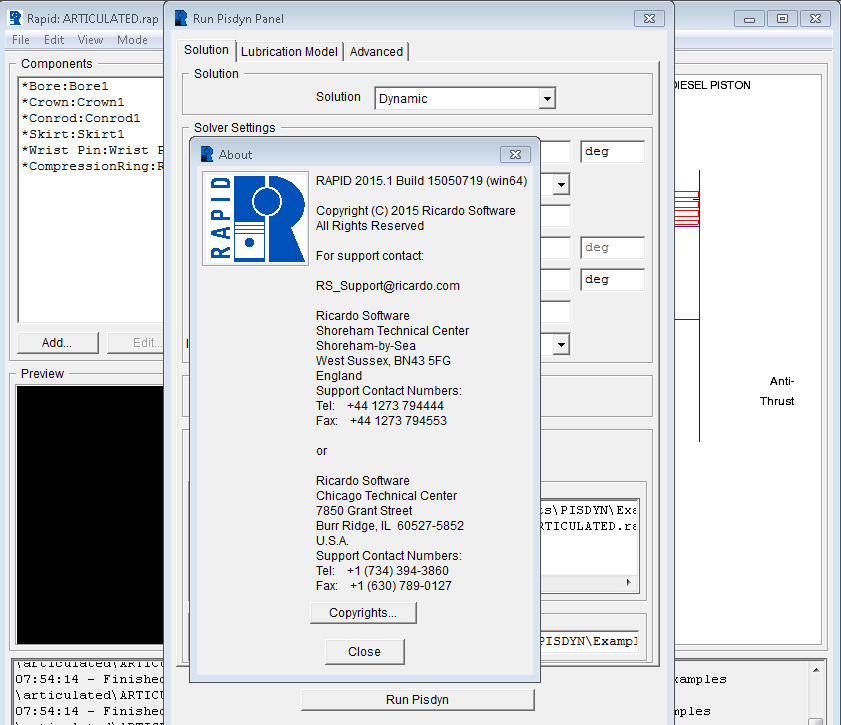Viewport: 841px width, 725px height.
Task: Open the Copyrights... button
Action: point(363,613)
